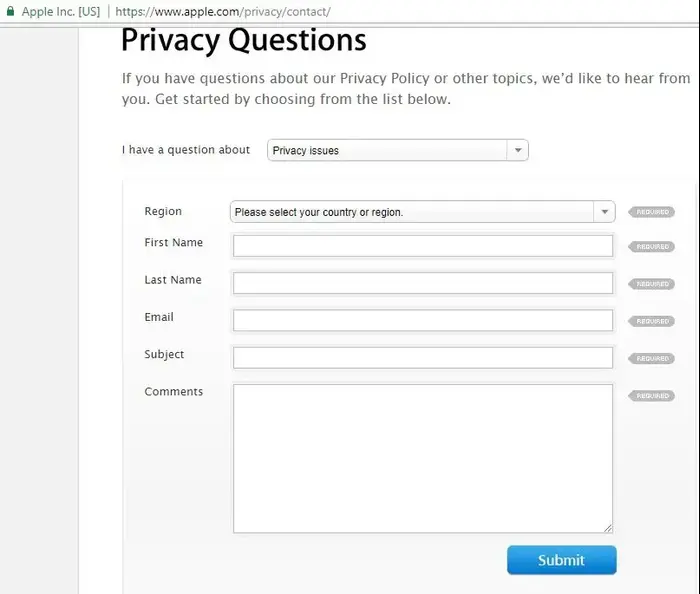Image resolution: width=700 pixels, height=594 pixels.
Task: Focus the Last Name text field
Action: click(423, 283)
